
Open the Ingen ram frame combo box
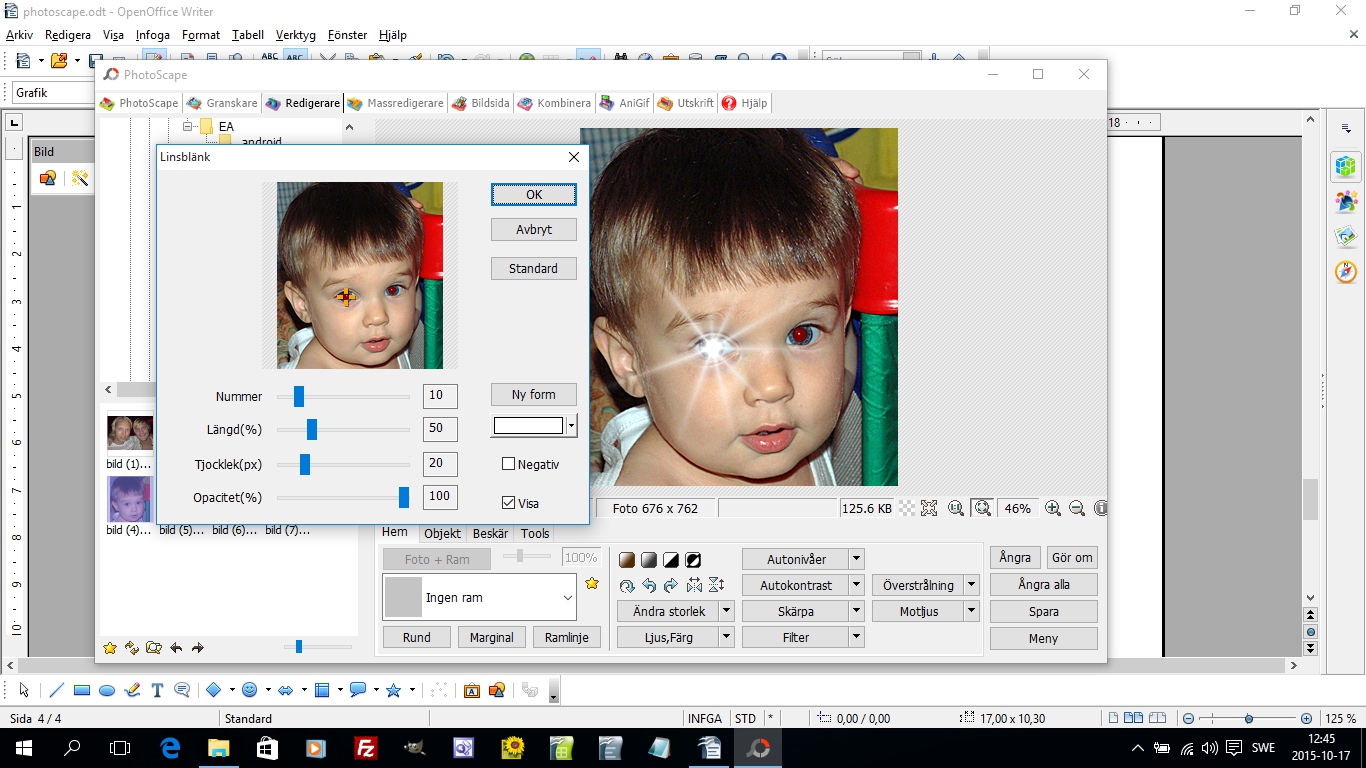[480, 597]
